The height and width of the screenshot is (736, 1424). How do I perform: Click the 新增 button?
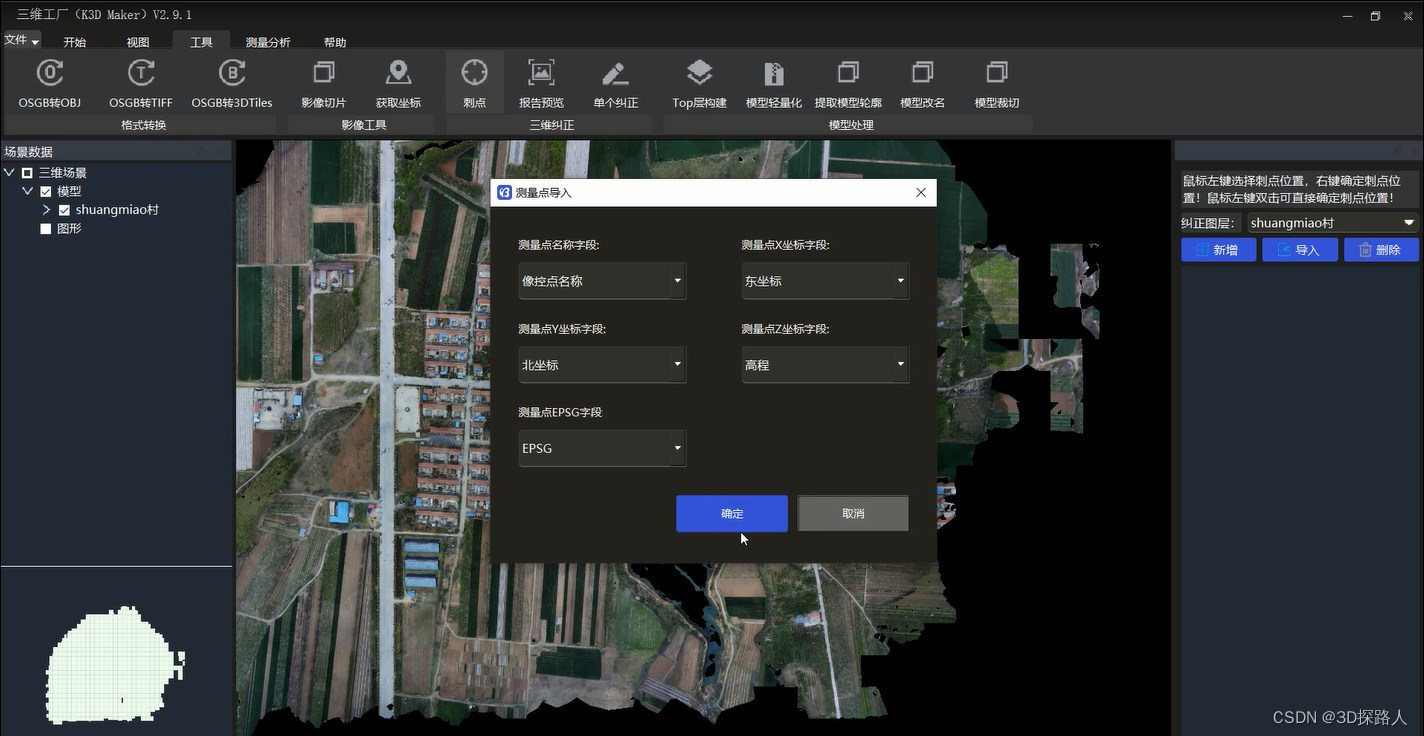tap(1218, 250)
